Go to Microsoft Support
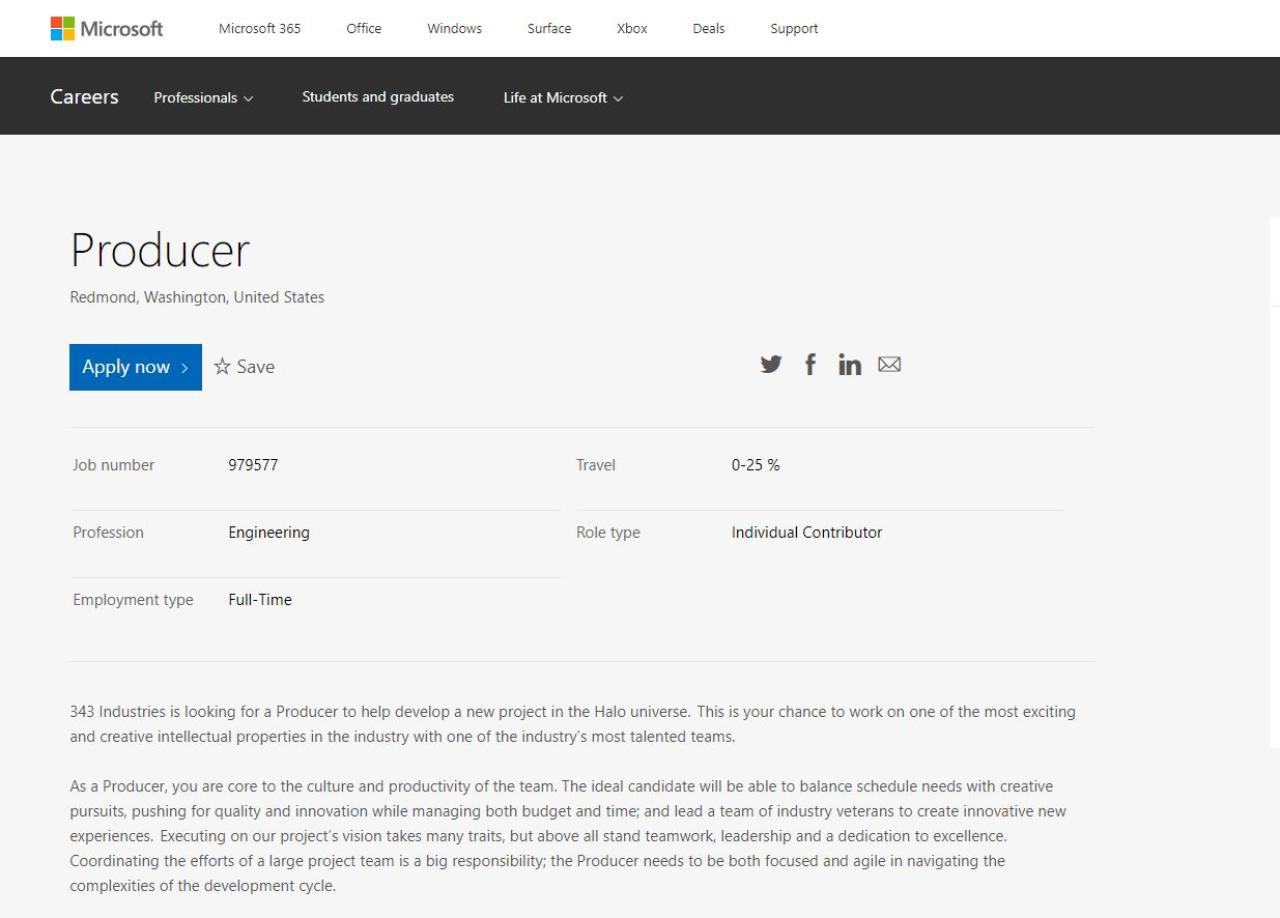The image size is (1280, 918). click(794, 28)
